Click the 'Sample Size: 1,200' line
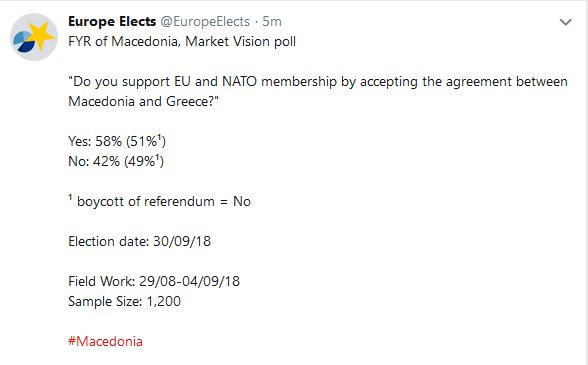This screenshot has height=365, width=588. 124,301
